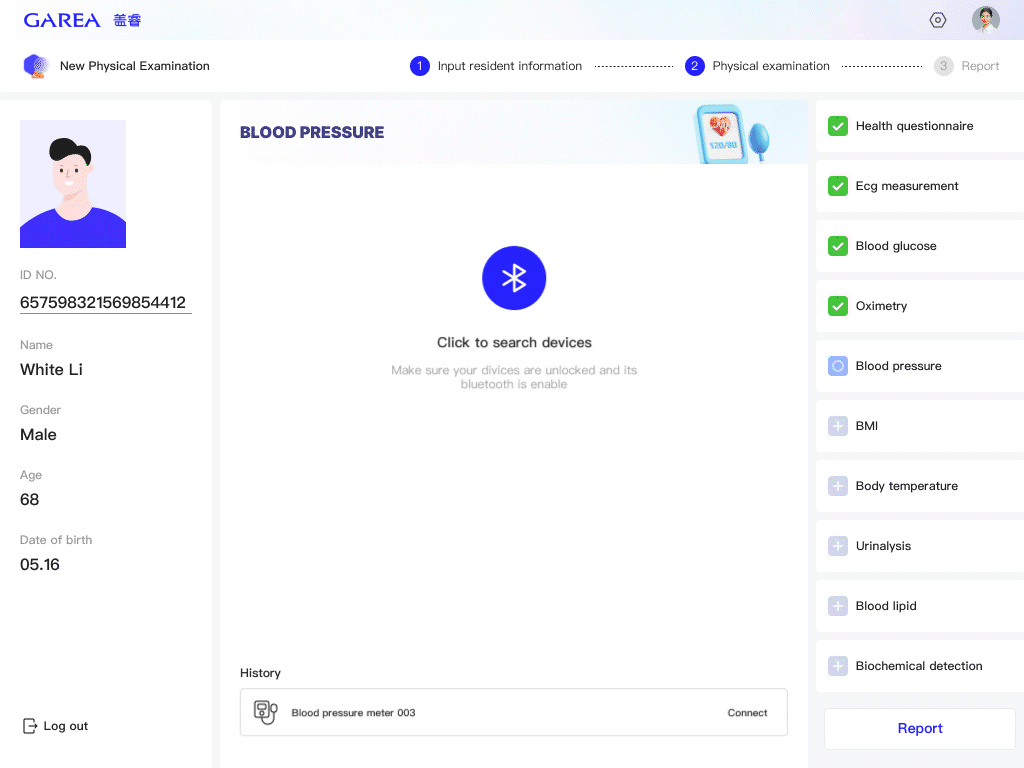Click the 'Report' step label in header
The image size is (1024, 768).
[980, 66]
